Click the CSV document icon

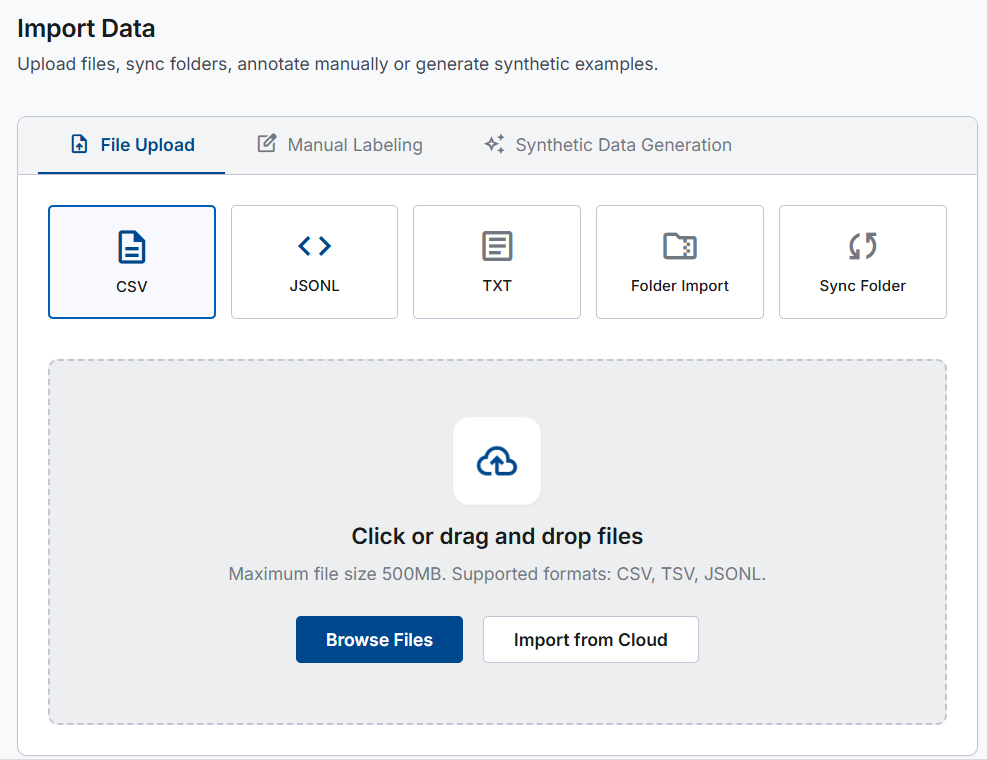pos(132,247)
